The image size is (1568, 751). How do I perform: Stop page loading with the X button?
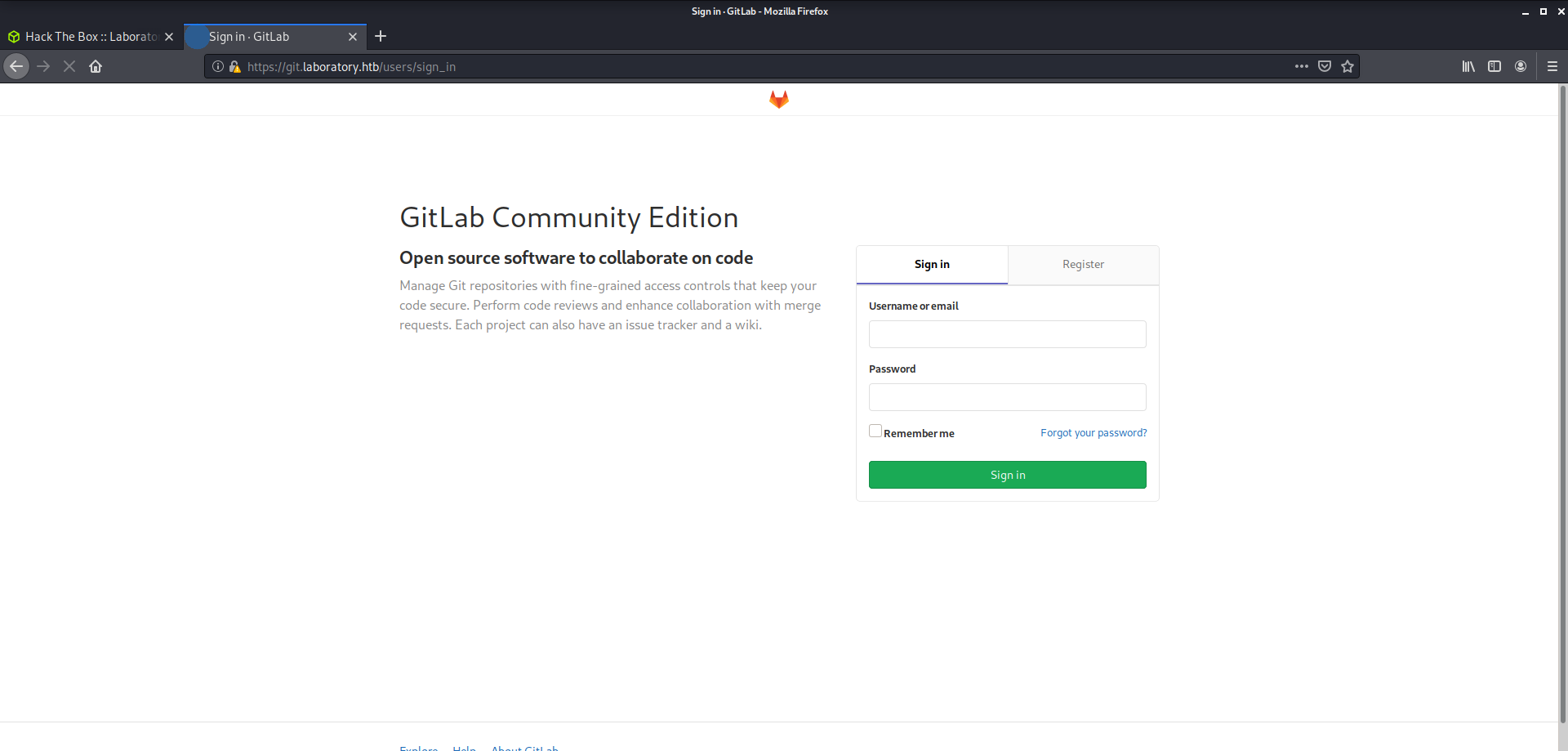(69, 66)
